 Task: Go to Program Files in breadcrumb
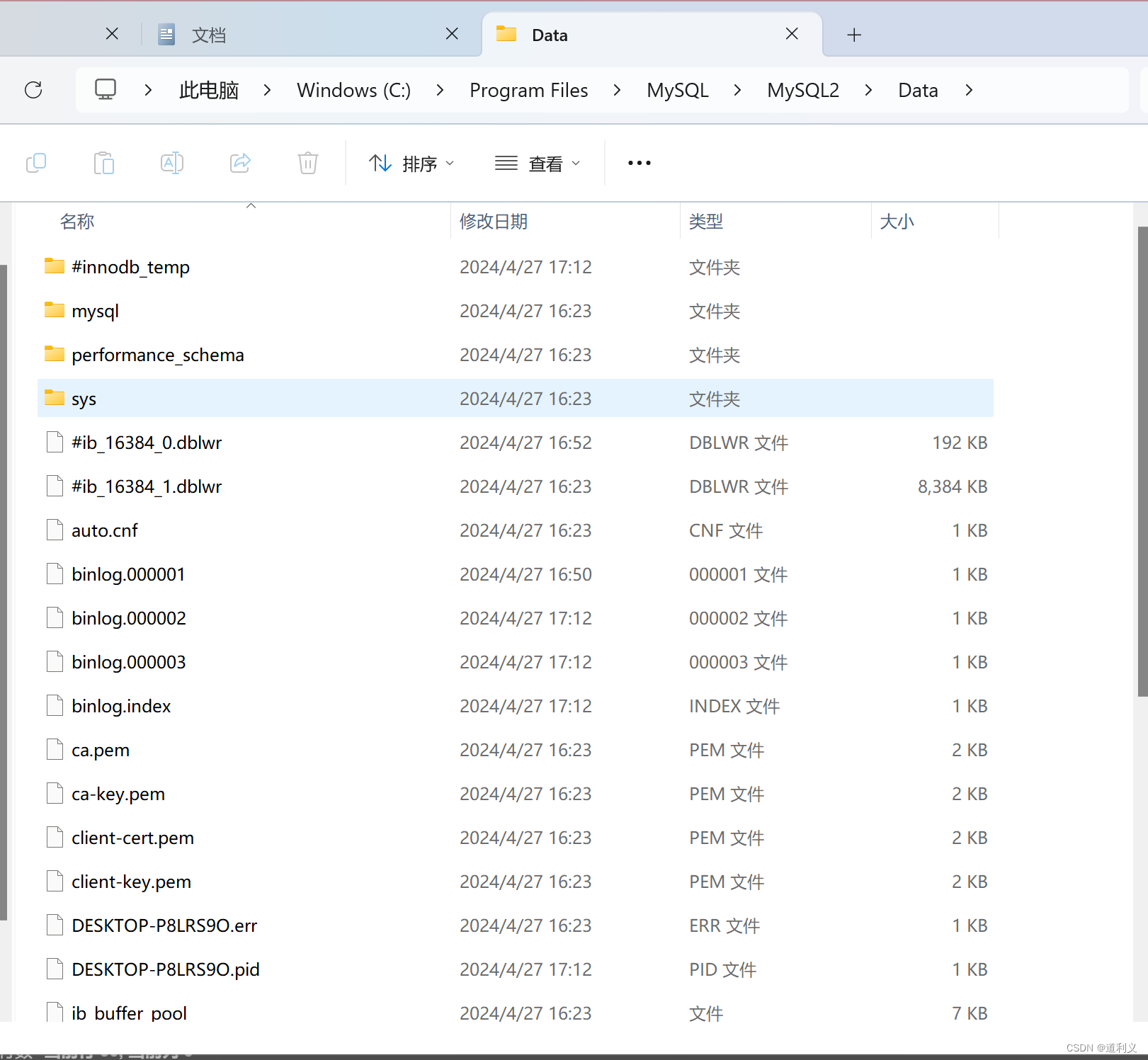point(529,90)
